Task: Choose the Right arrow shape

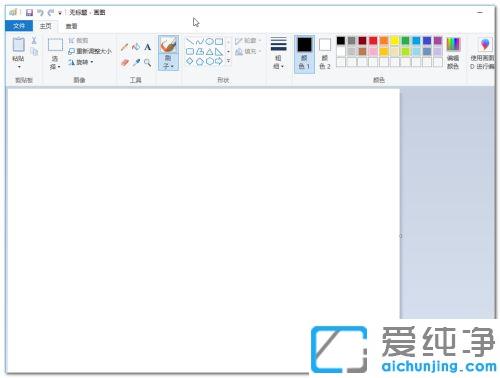Action: [219, 61]
